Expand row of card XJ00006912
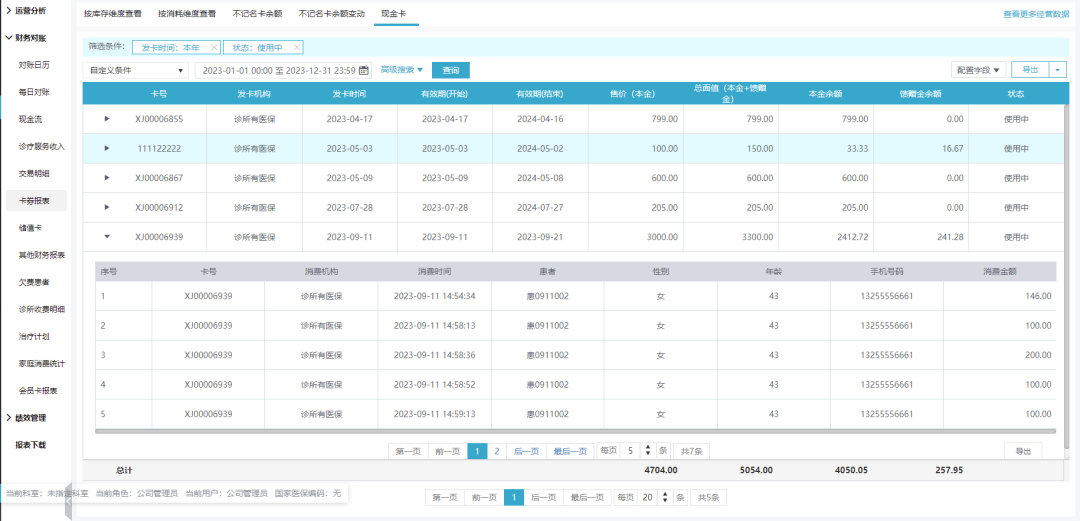The width and height of the screenshot is (1080, 521). (107, 207)
